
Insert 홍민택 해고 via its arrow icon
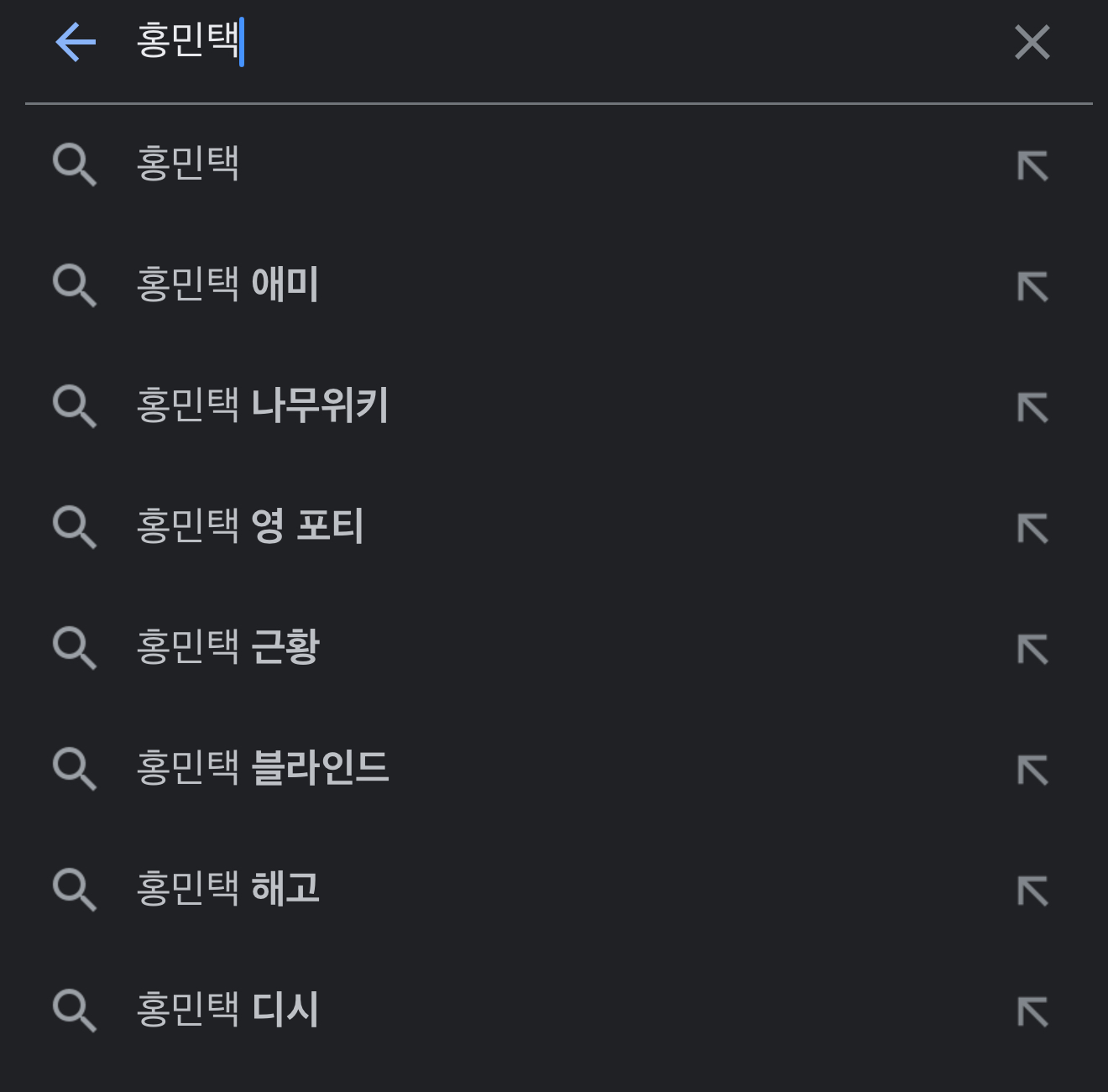point(1032,891)
